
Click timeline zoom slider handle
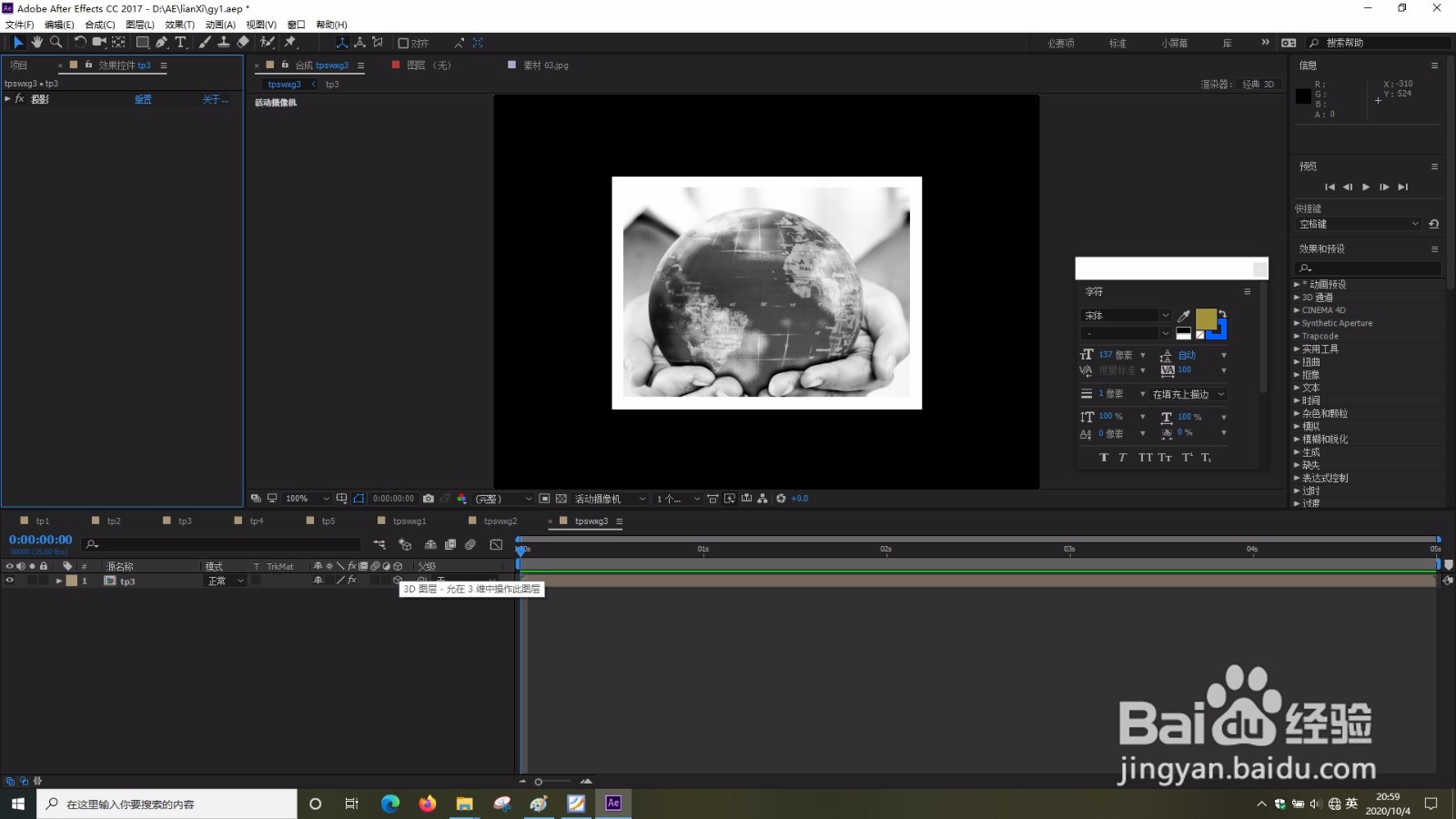(x=539, y=782)
